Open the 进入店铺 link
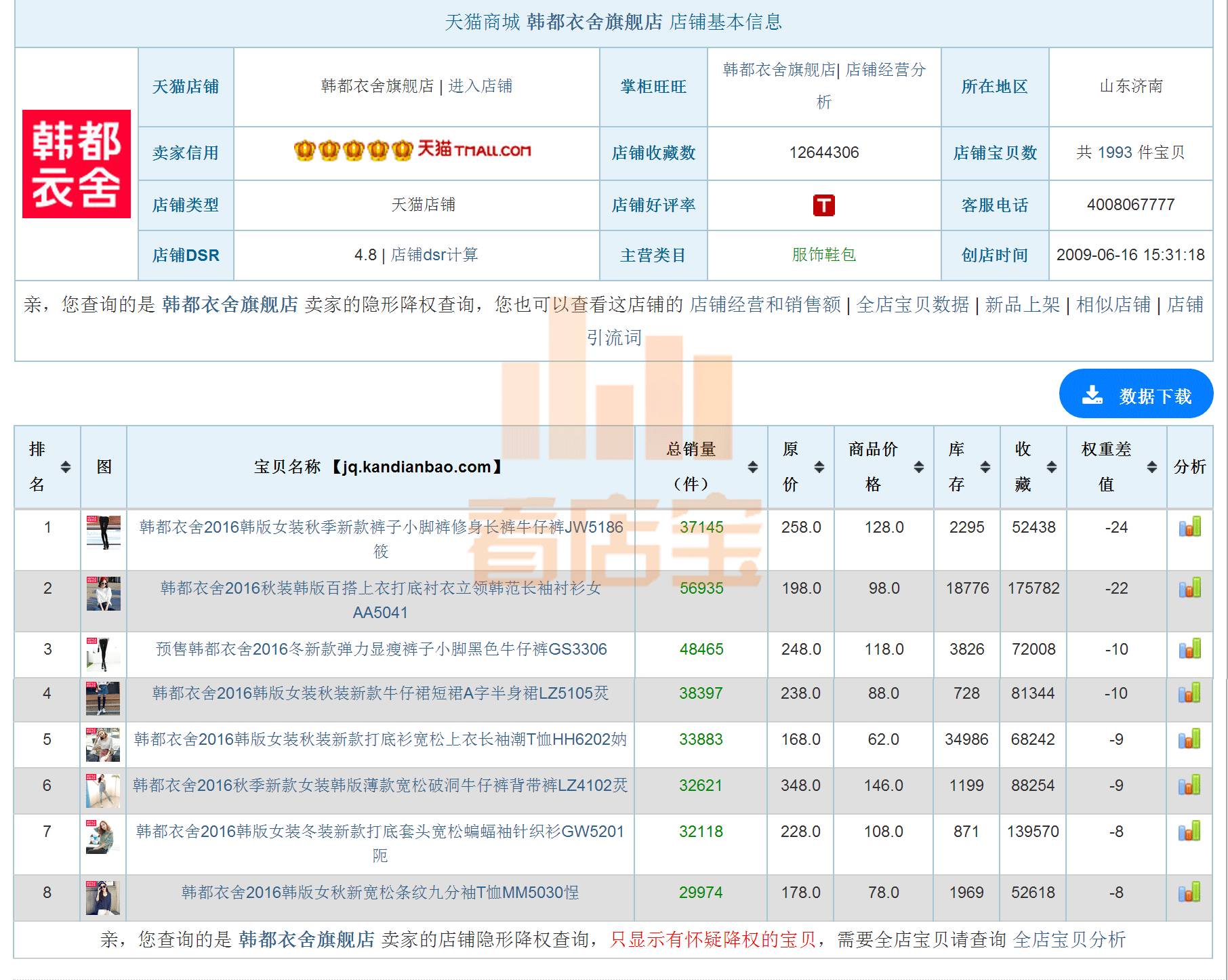The width and height of the screenshot is (1228, 980). click(x=480, y=86)
